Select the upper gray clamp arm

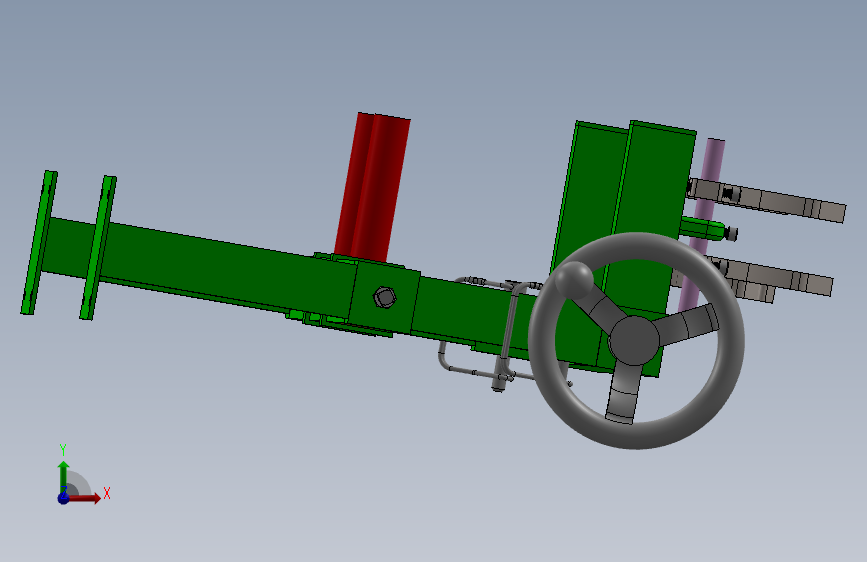(766, 200)
